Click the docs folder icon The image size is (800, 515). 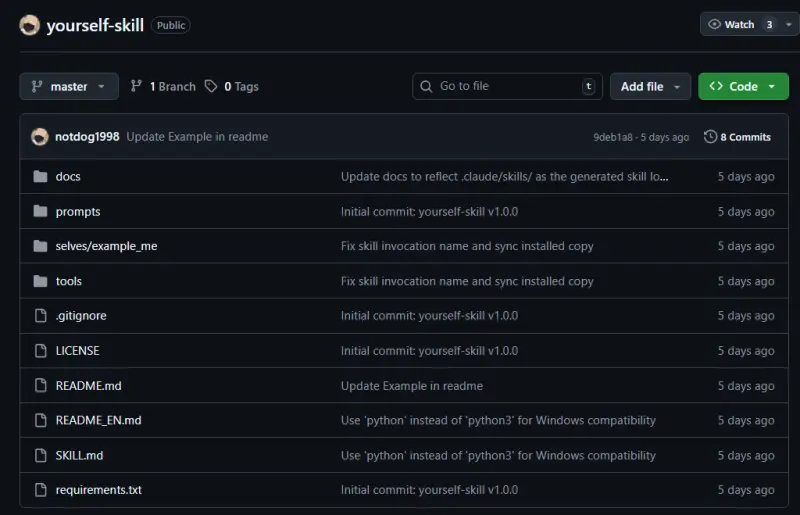click(40, 176)
